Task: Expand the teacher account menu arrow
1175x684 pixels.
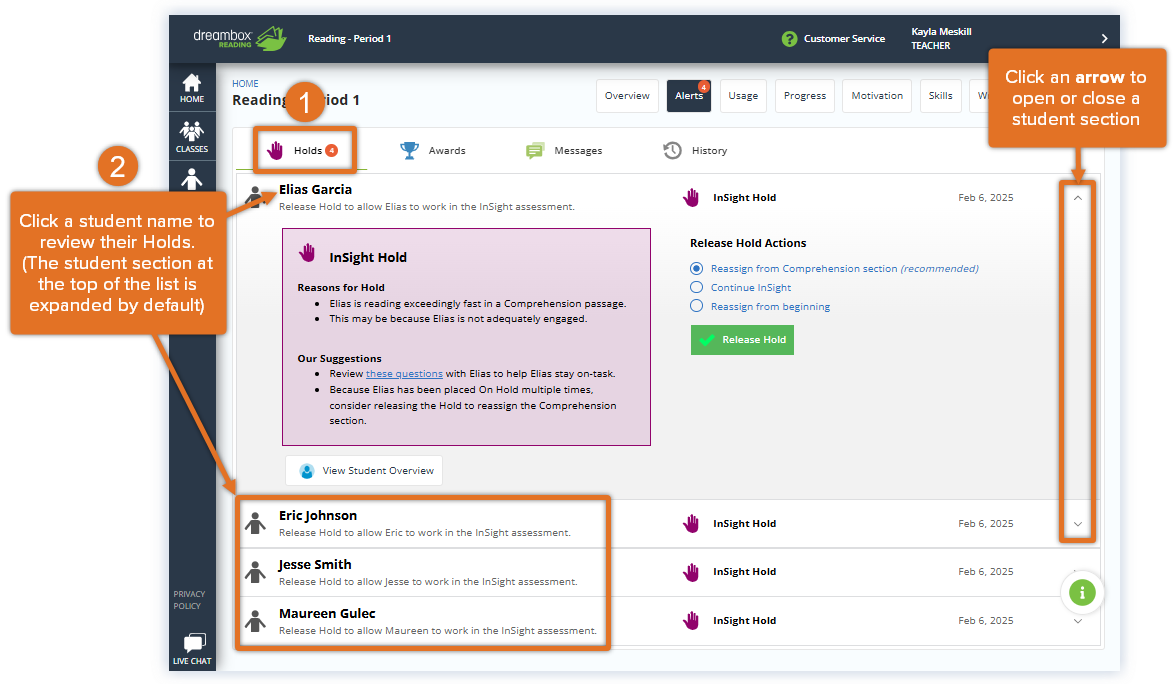Action: point(1104,39)
